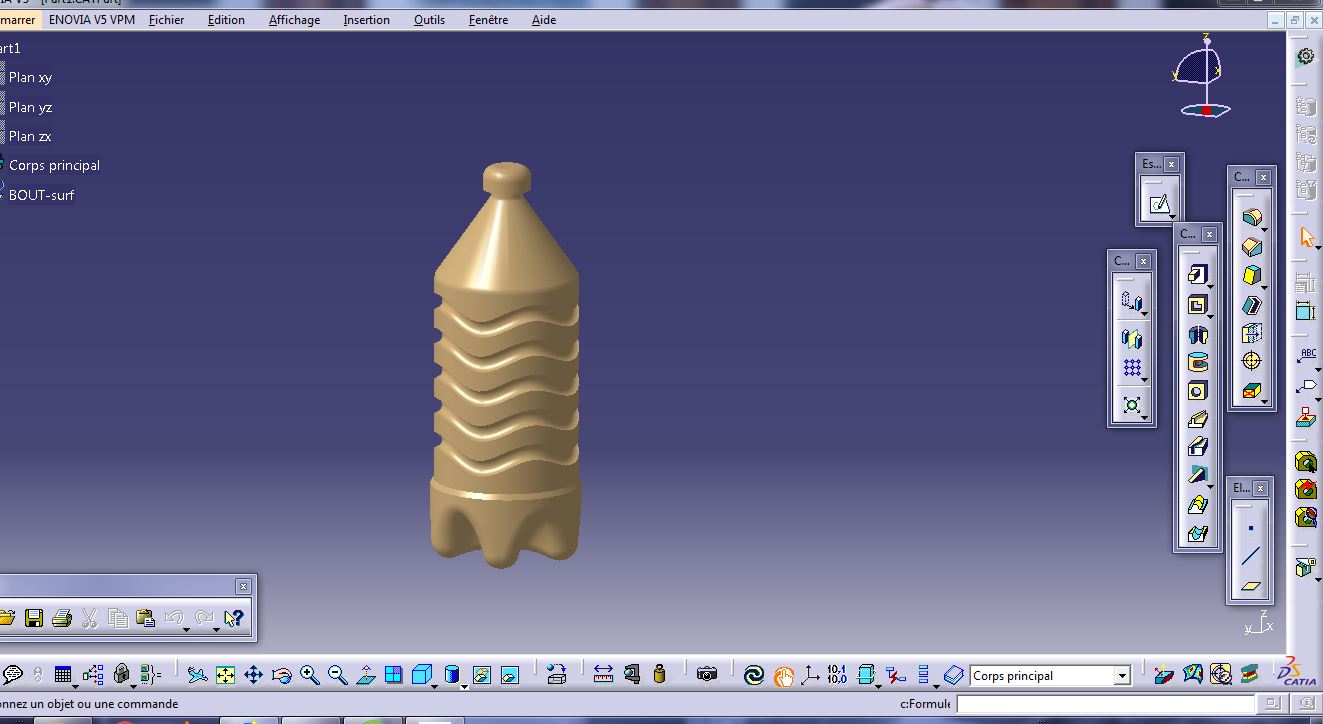Create a reference Plane

pos(1251,586)
